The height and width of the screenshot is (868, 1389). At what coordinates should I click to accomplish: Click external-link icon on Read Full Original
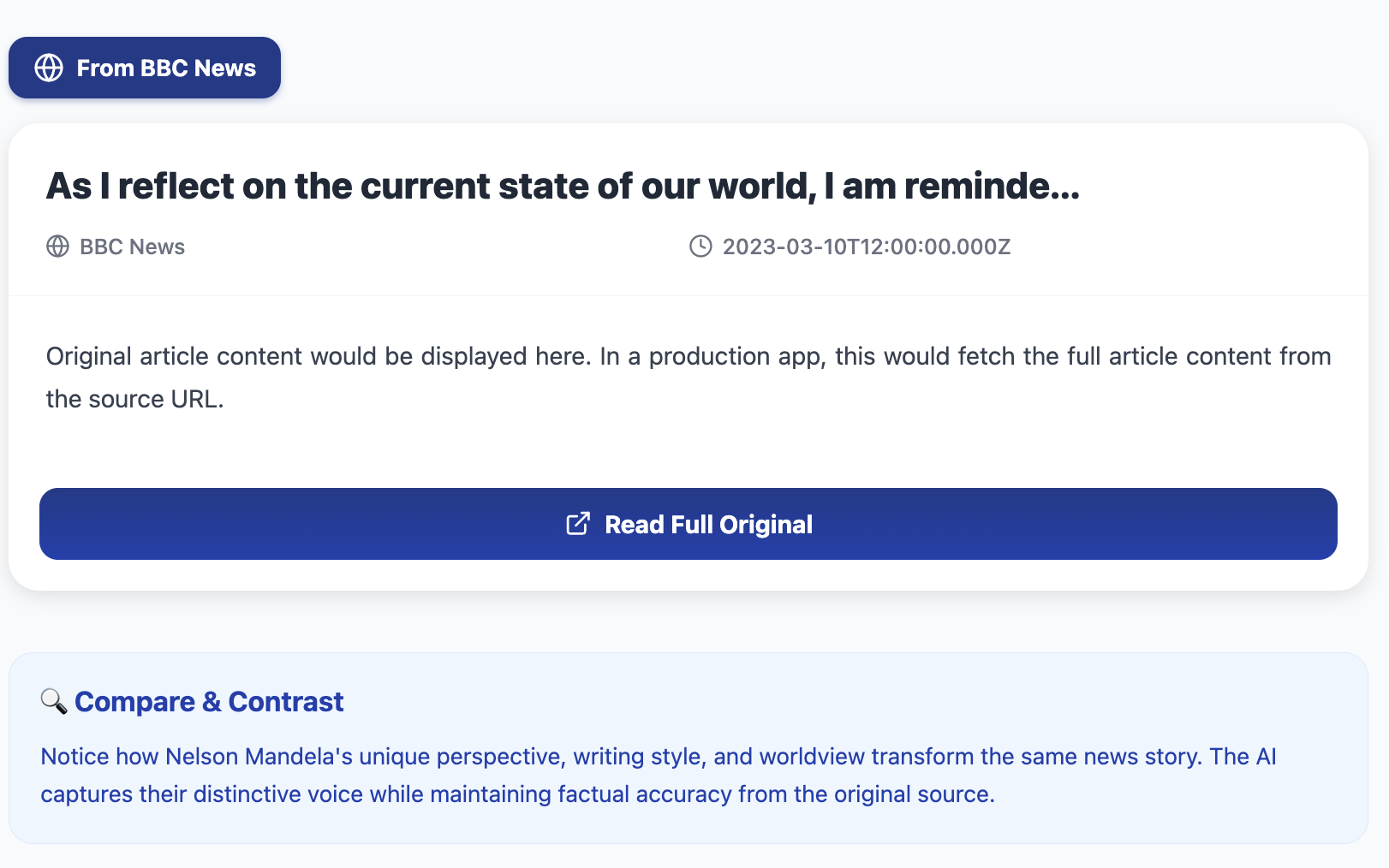tap(578, 524)
